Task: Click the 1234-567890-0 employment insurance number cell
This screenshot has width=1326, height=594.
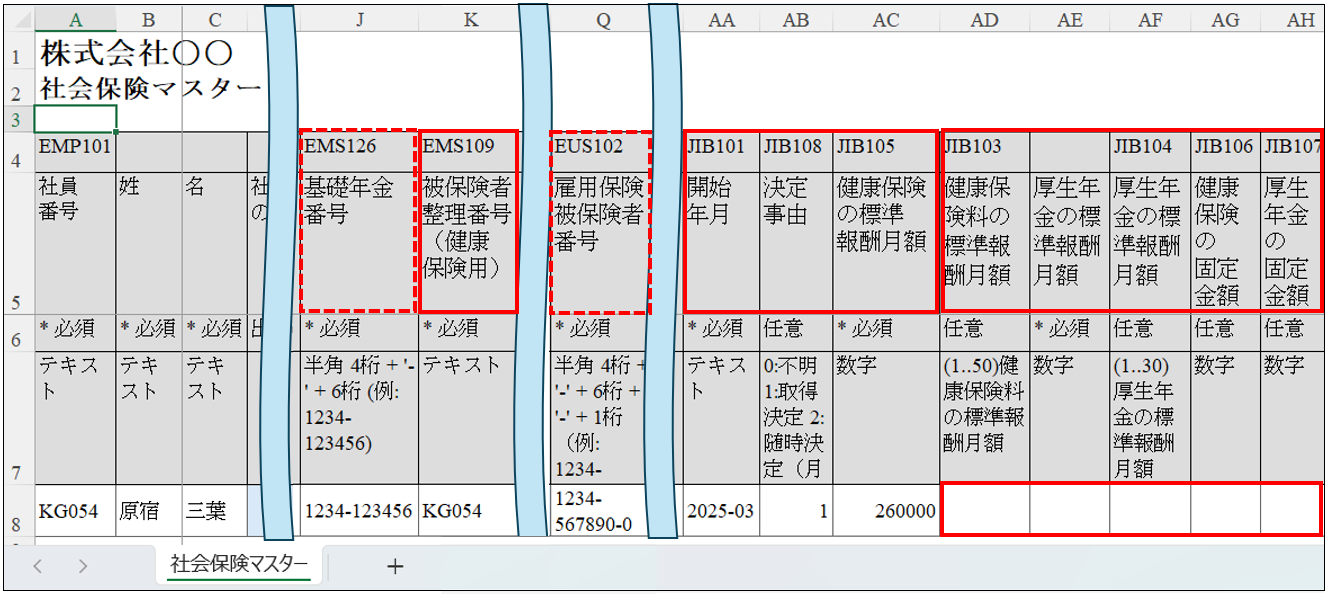Action: 602,511
